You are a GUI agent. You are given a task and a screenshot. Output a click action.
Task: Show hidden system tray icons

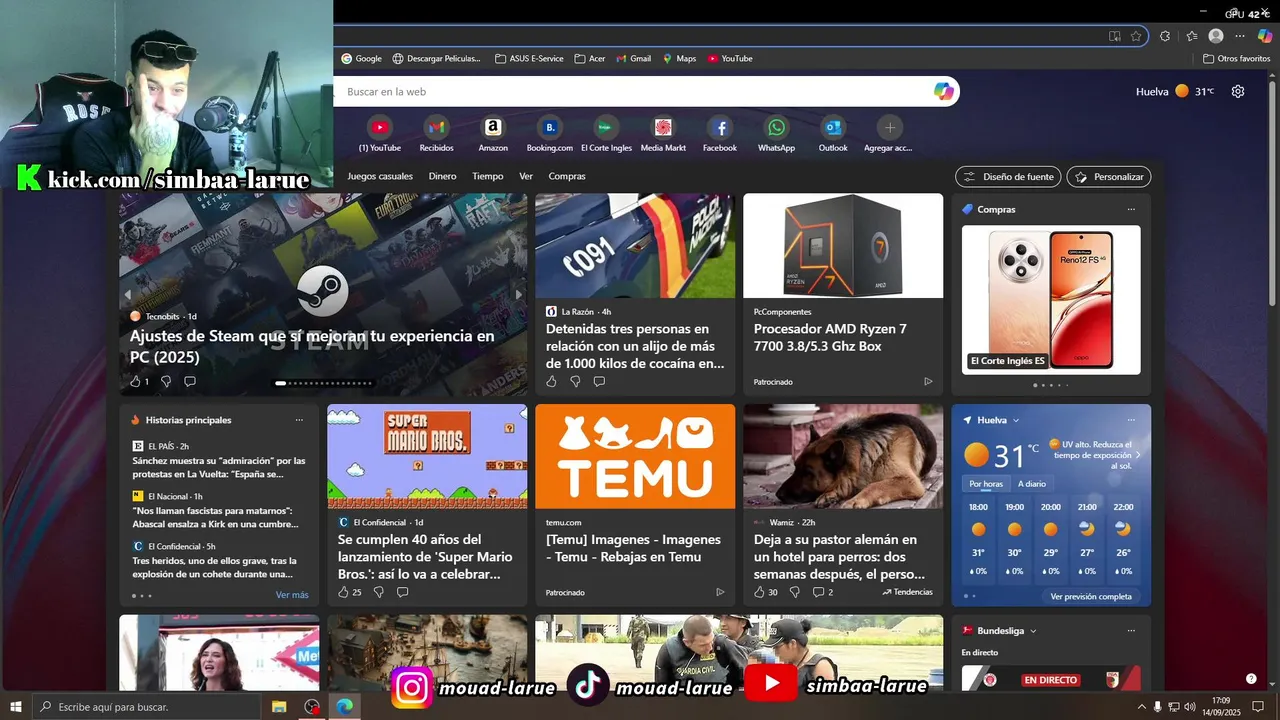1141,707
